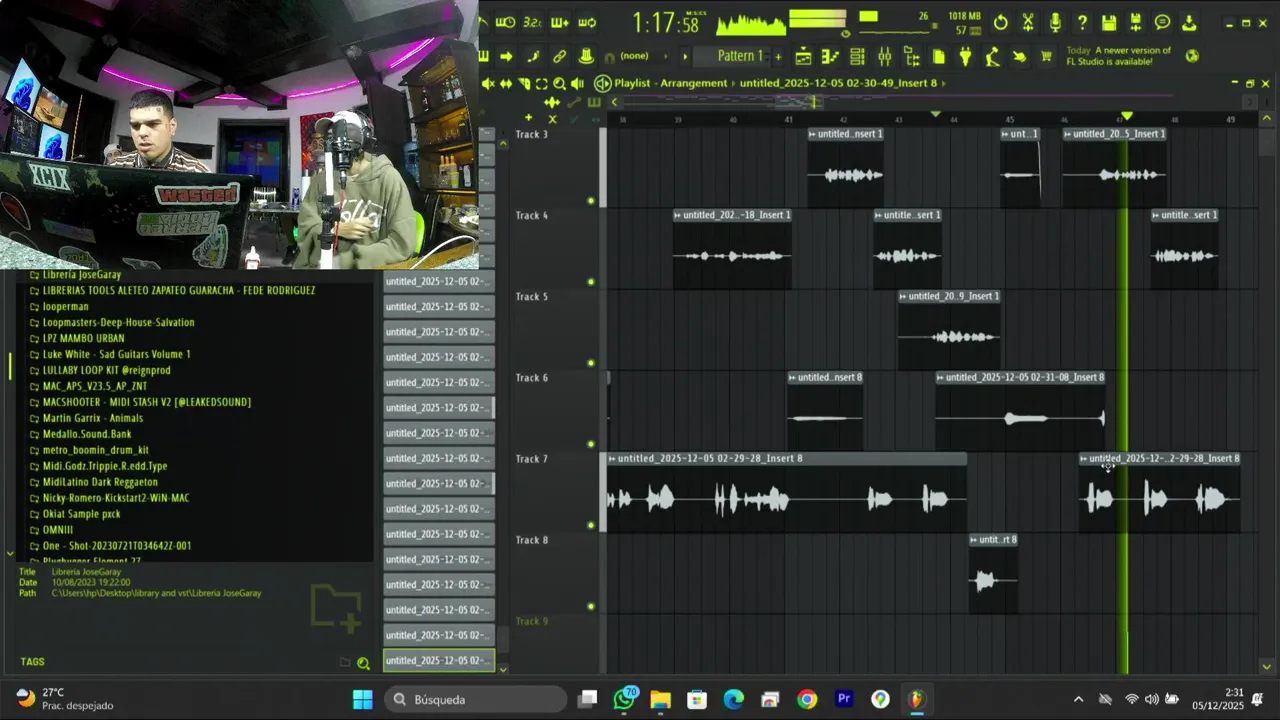Click the browser search magnifier near TAGS
The height and width of the screenshot is (720, 1280).
[364, 663]
